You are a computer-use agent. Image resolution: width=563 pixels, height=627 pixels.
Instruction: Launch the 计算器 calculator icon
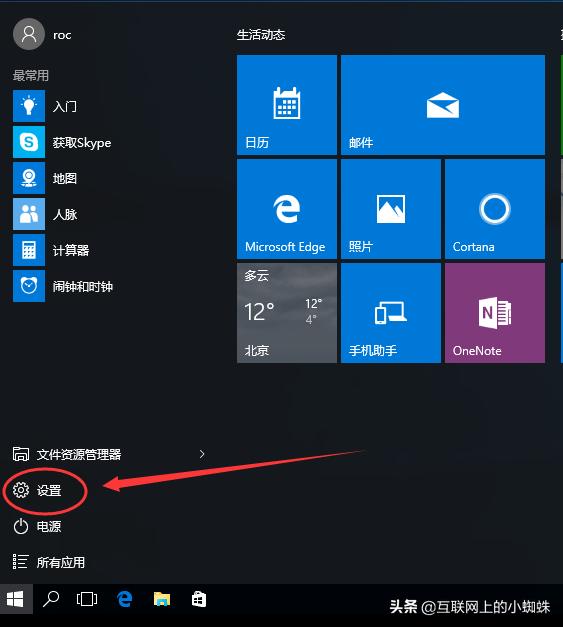click(x=29, y=250)
